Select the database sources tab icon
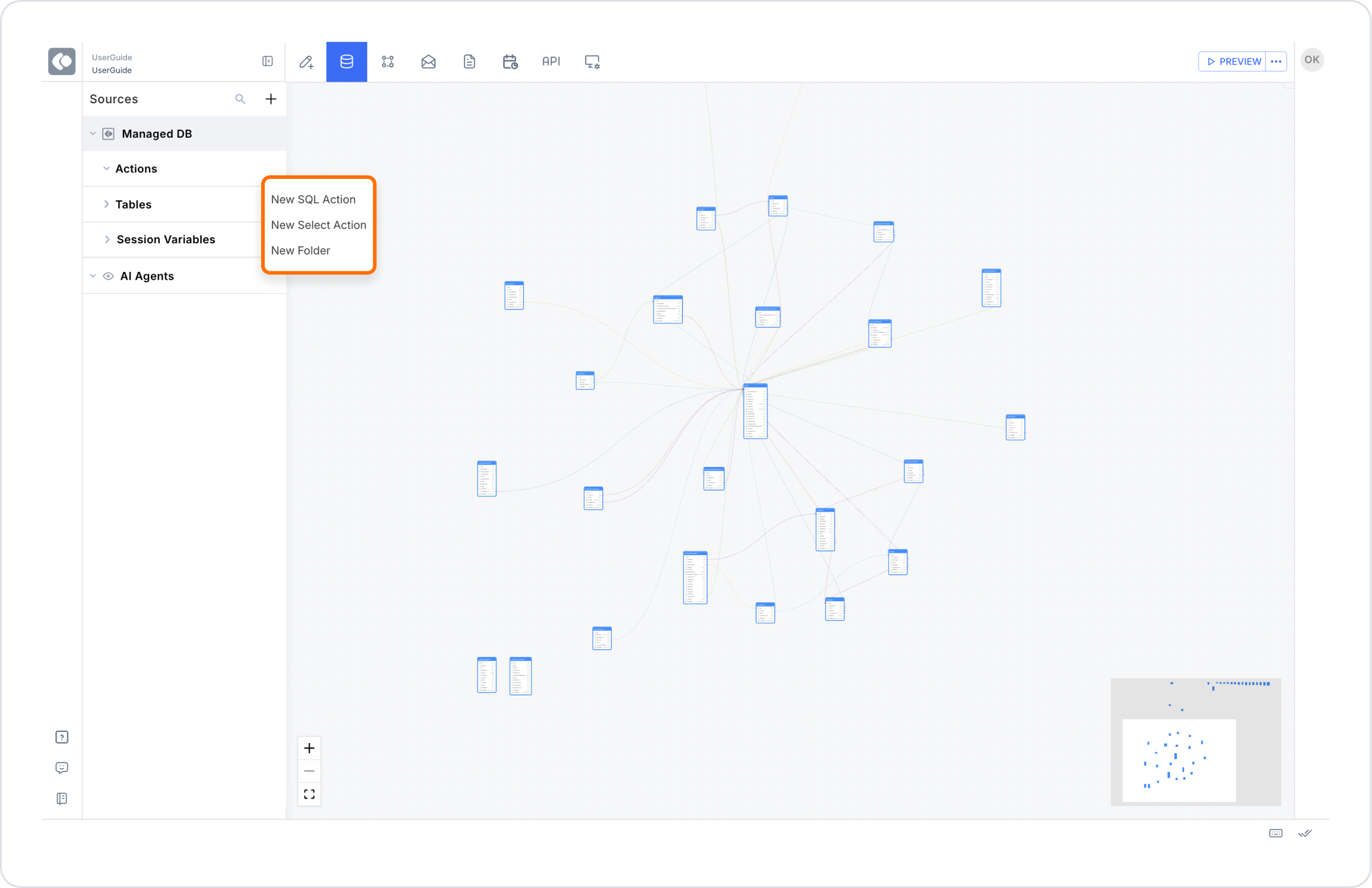Image resolution: width=1372 pixels, height=888 pixels. pyautogui.click(x=346, y=62)
